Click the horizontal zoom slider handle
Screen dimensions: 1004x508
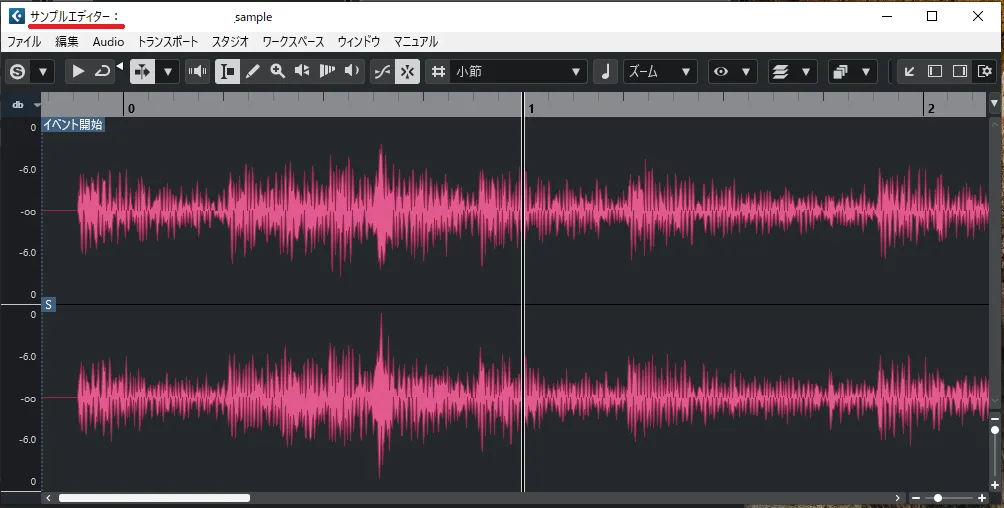938,498
